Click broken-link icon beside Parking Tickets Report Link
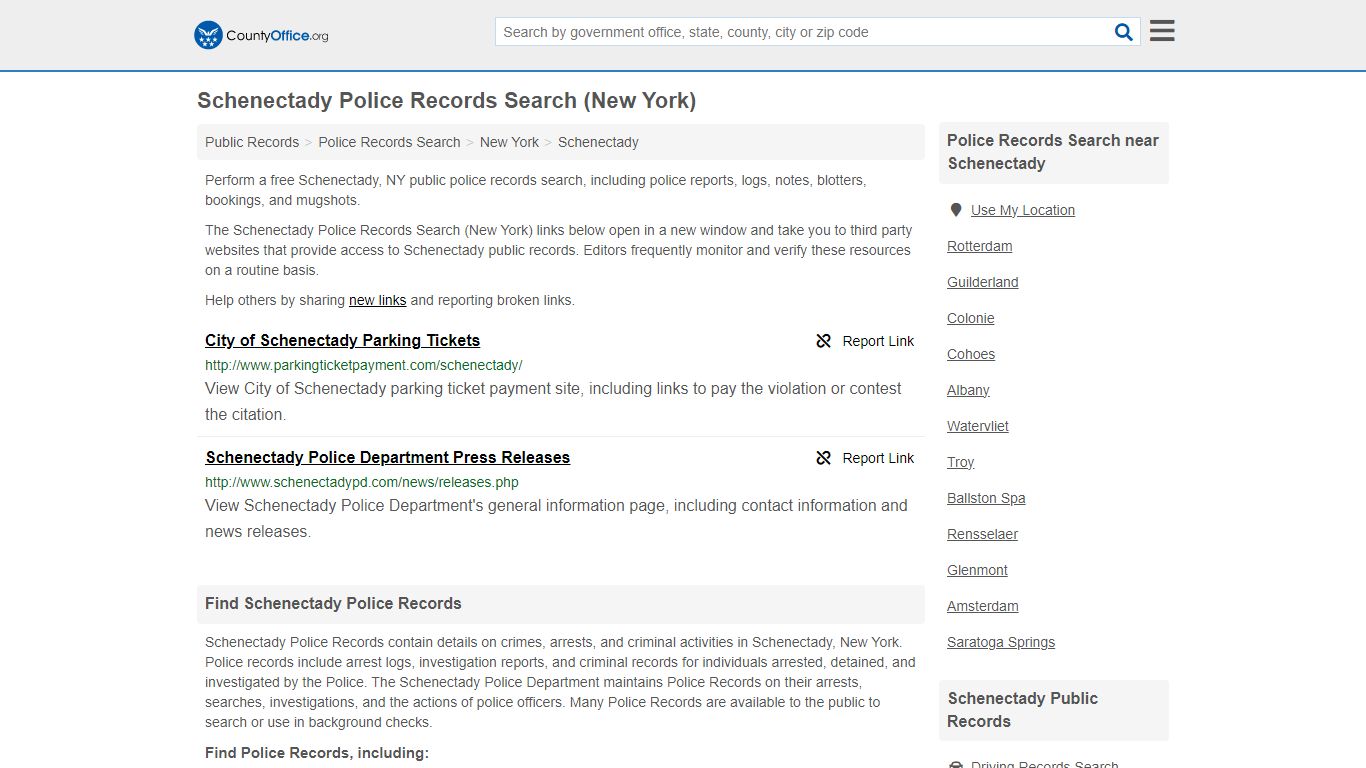 point(824,341)
